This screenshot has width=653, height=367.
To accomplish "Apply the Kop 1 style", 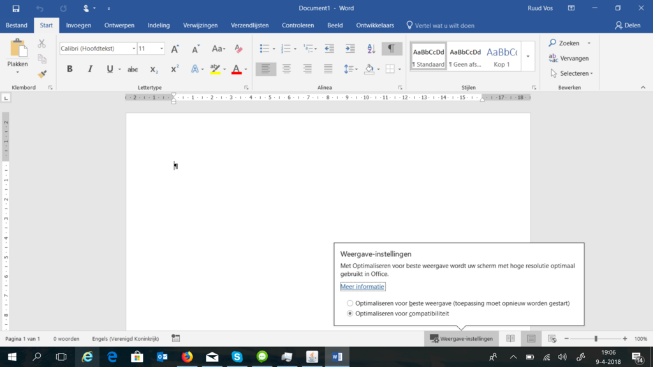I will [x=502, y=56].
